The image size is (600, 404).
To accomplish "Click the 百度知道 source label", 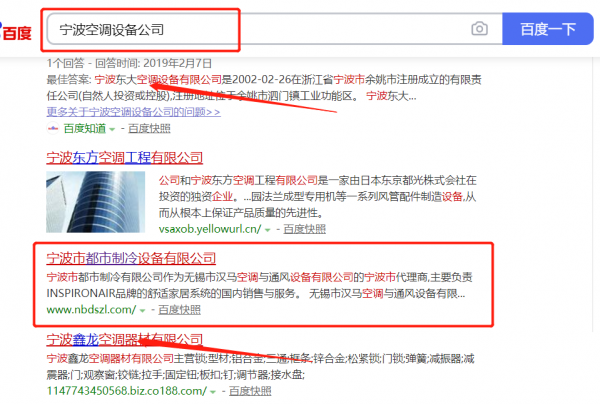I will (x=85, y=129).
